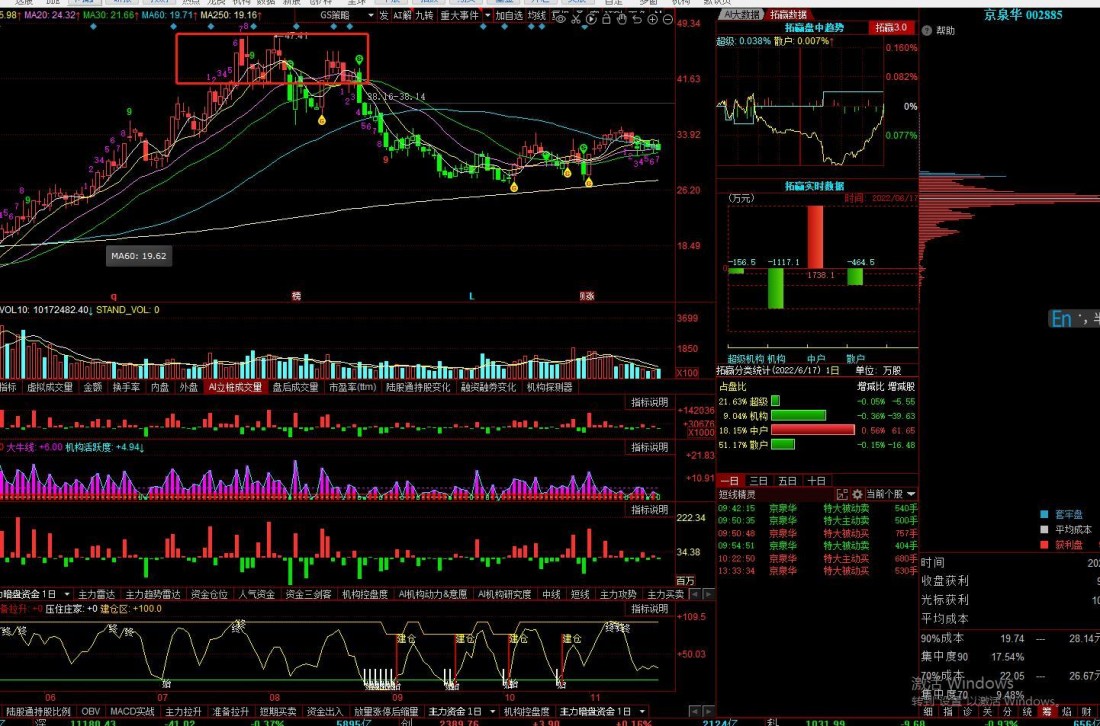The width and height of the screenshot is (1100, 726).
Task: Open the 当前个股 dropdown
Action: pos(891,495)
